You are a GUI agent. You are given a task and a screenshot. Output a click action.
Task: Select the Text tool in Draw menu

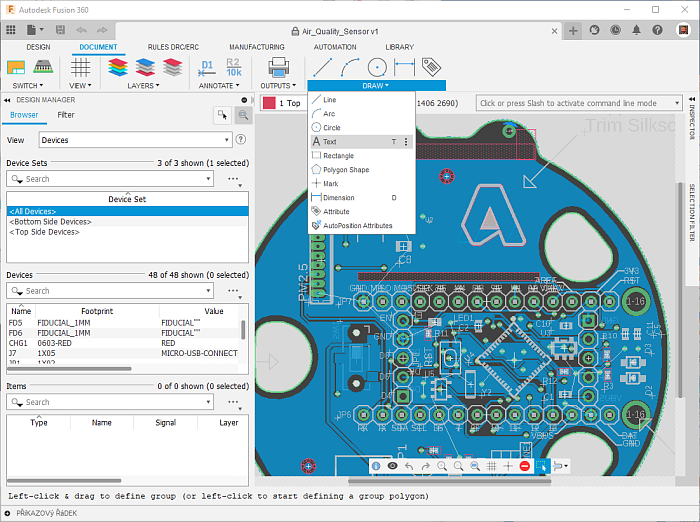pyautogui.click(x=330, y=142)
